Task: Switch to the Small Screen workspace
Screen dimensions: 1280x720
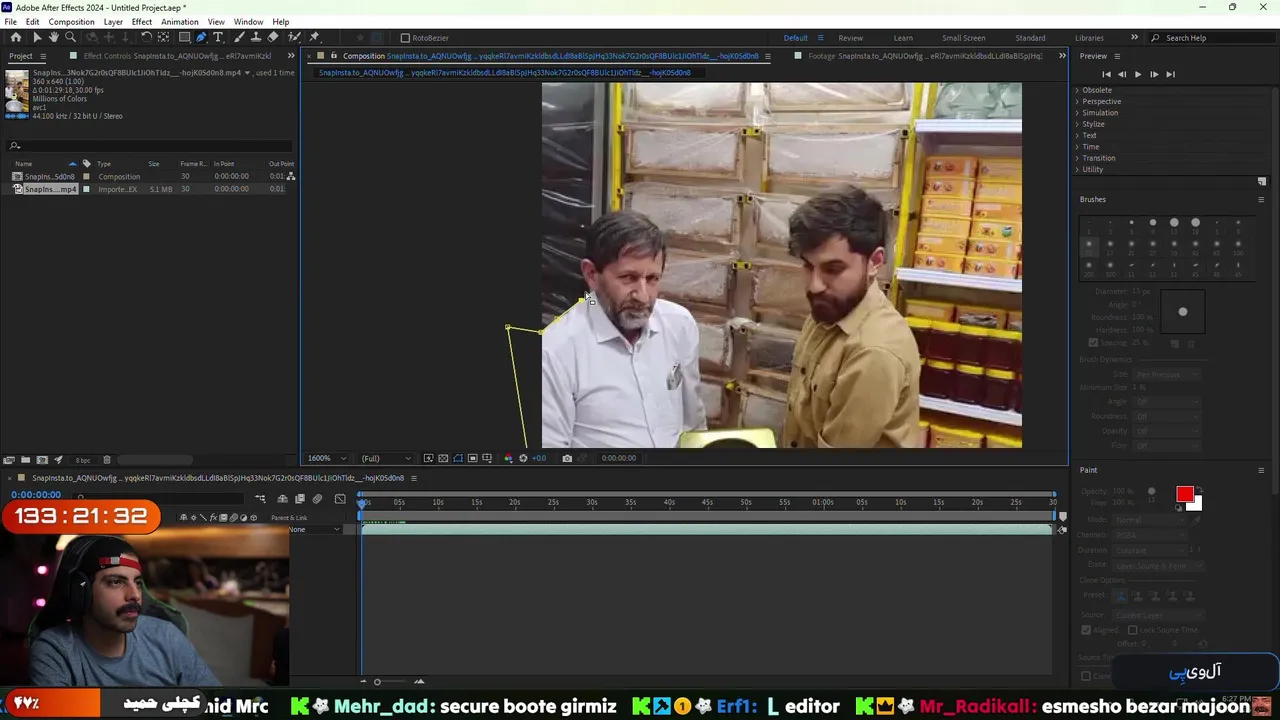Action: tap(962, 38)
